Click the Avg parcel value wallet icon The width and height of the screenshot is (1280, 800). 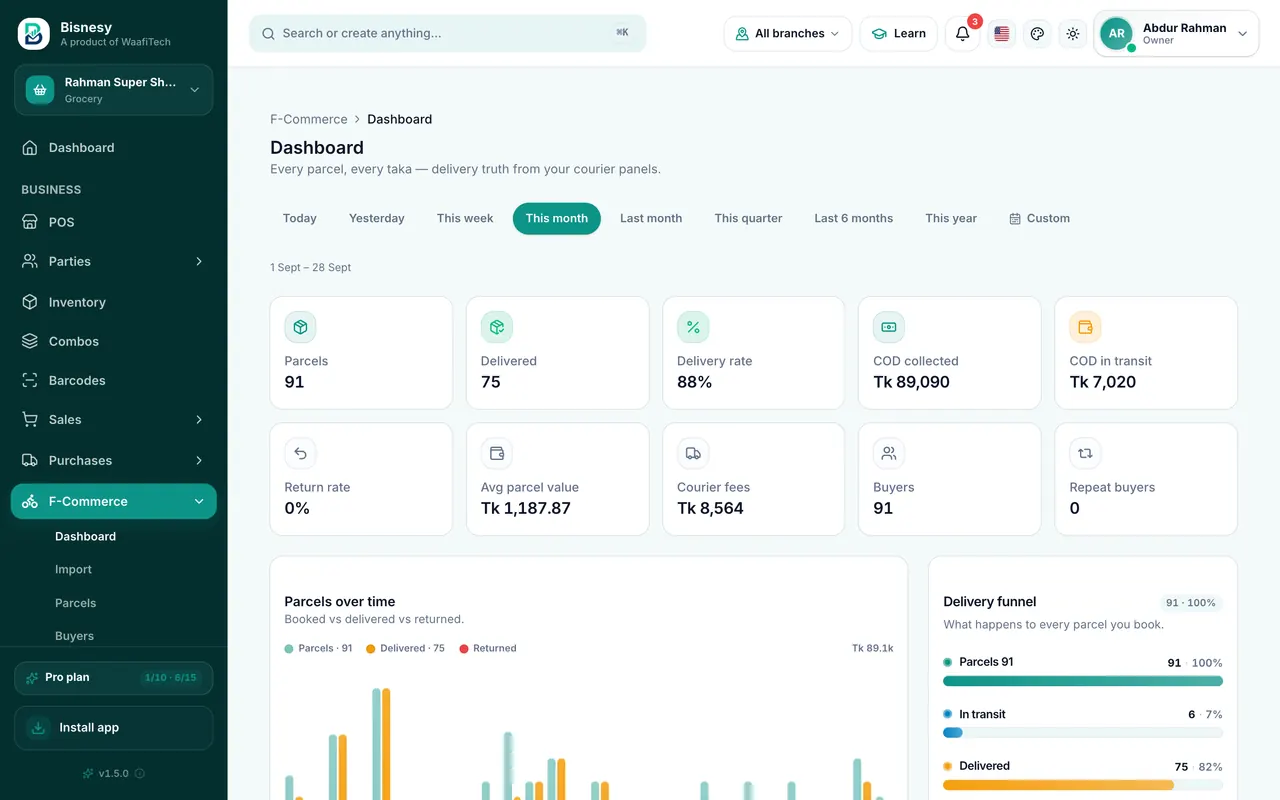[x=497, y=453]
